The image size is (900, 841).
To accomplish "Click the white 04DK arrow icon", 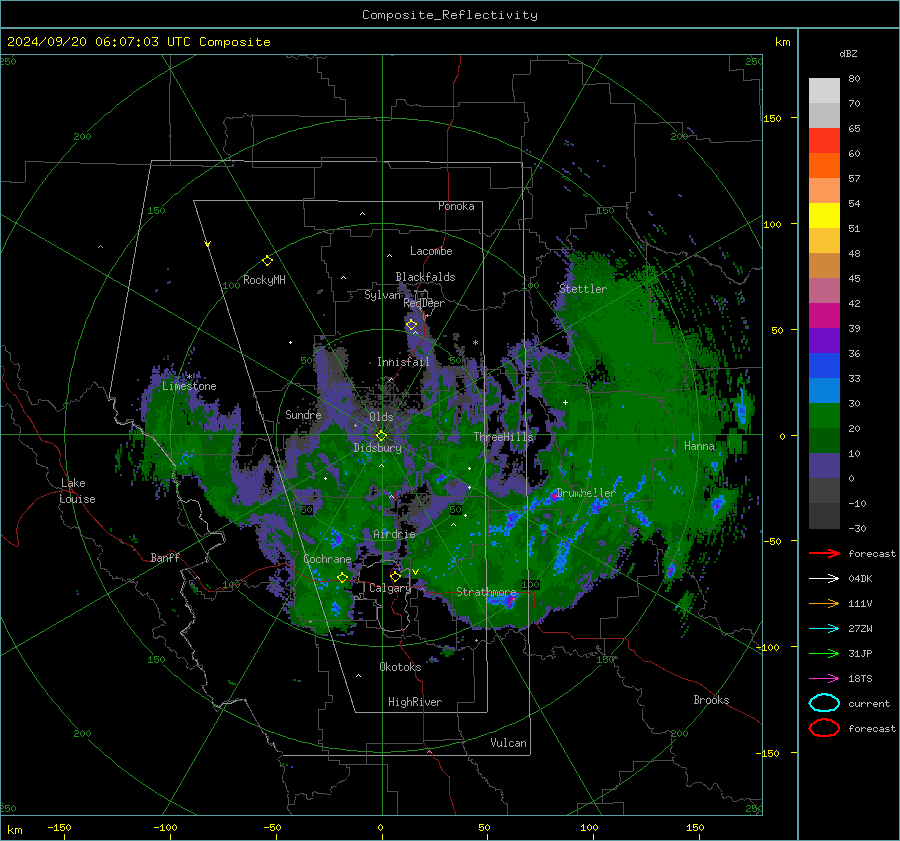I will 824,578.
